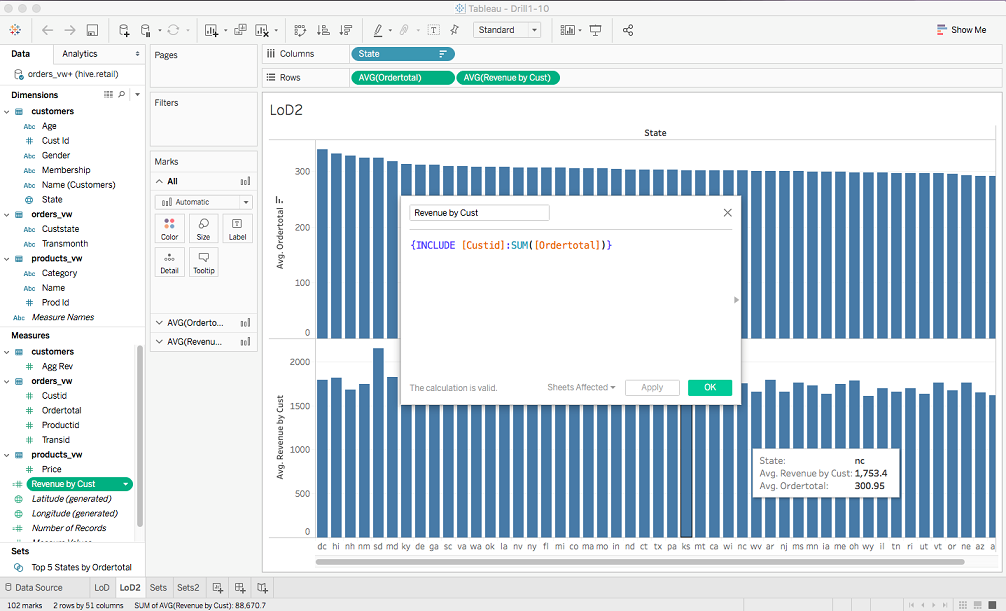Screen dimensions: 1006x611
Task: Open the Show Me panel
Action: click(961, 30)
